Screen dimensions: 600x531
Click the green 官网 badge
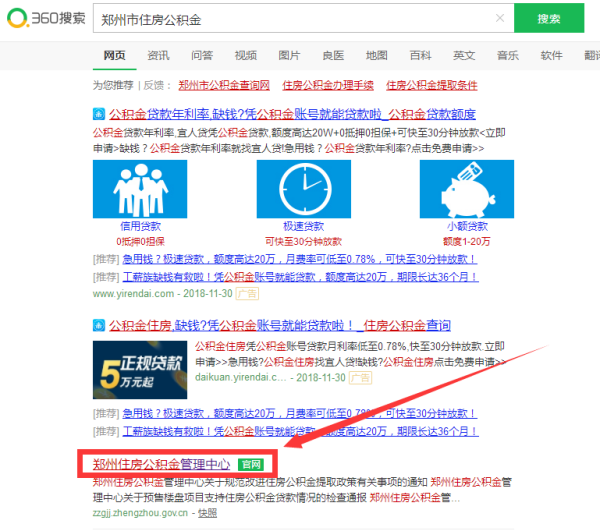tap(251, 464)
